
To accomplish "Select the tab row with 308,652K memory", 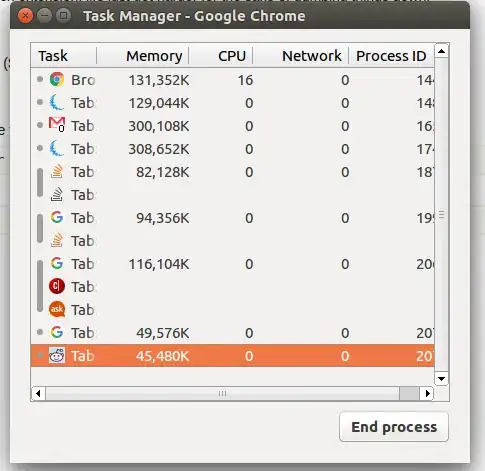I will pos(232,149).
